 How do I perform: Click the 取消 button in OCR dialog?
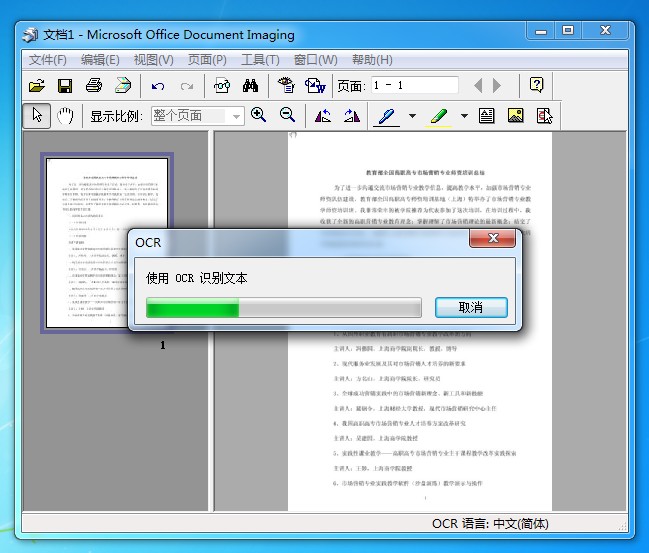click(x=471, y=308)
